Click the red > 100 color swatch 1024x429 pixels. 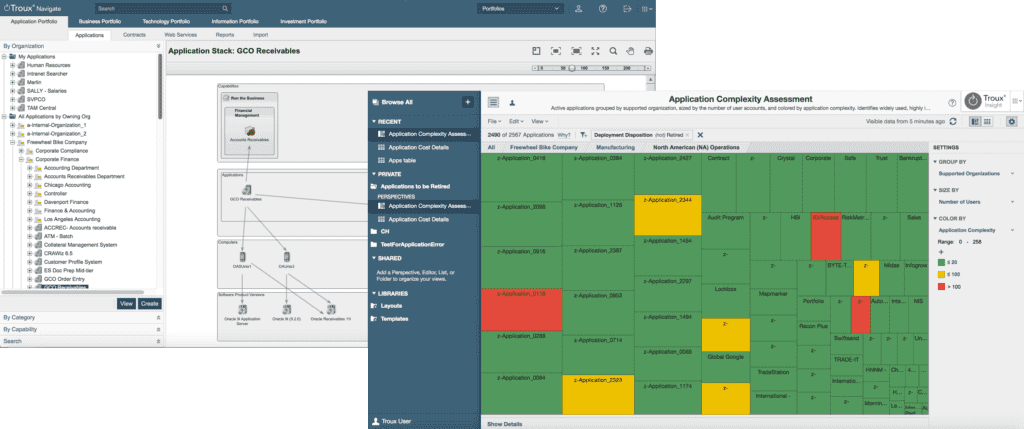click(x=941, y=287)
